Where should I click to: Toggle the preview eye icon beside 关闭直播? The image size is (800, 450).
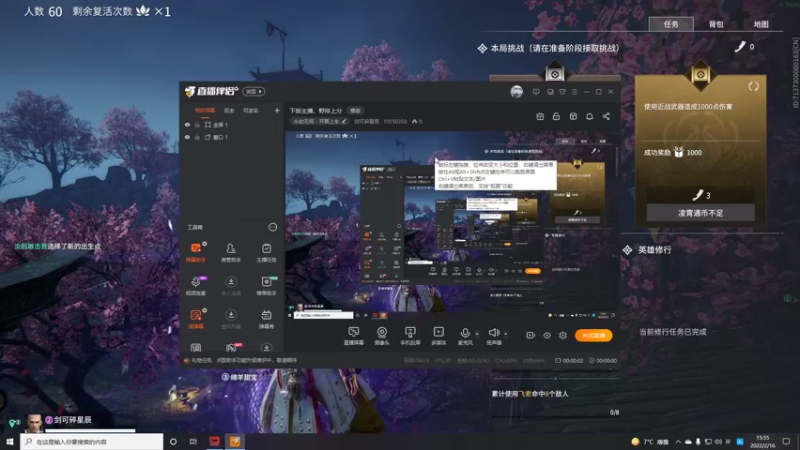pos(546,335)
